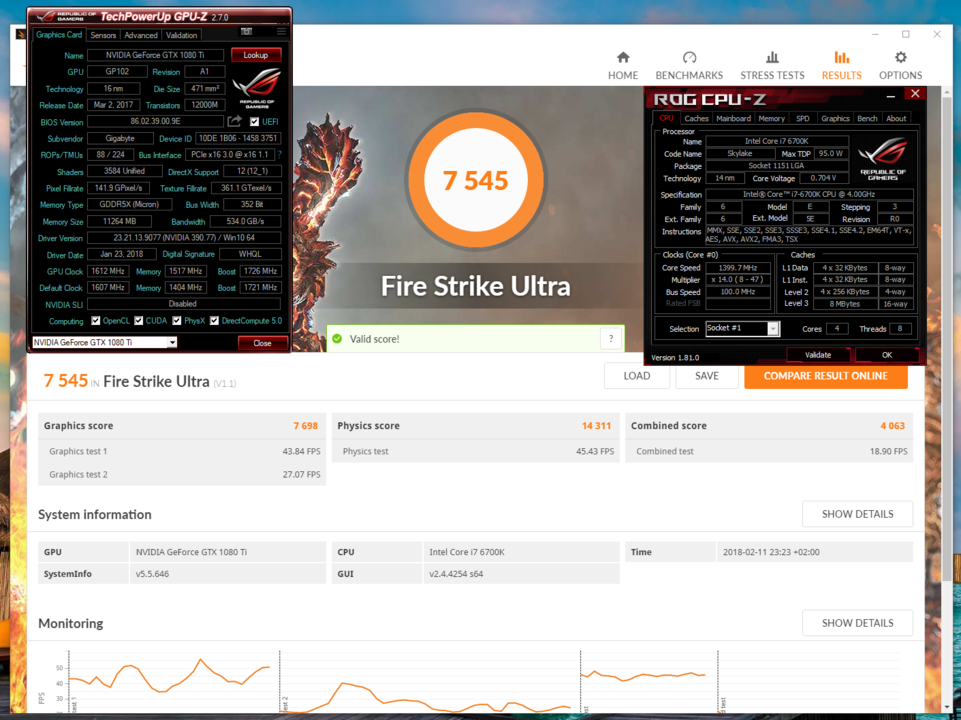Toggle the PhysX checkbox
Viewport: 961px width, 720px height.
click(x=177, y=320)
